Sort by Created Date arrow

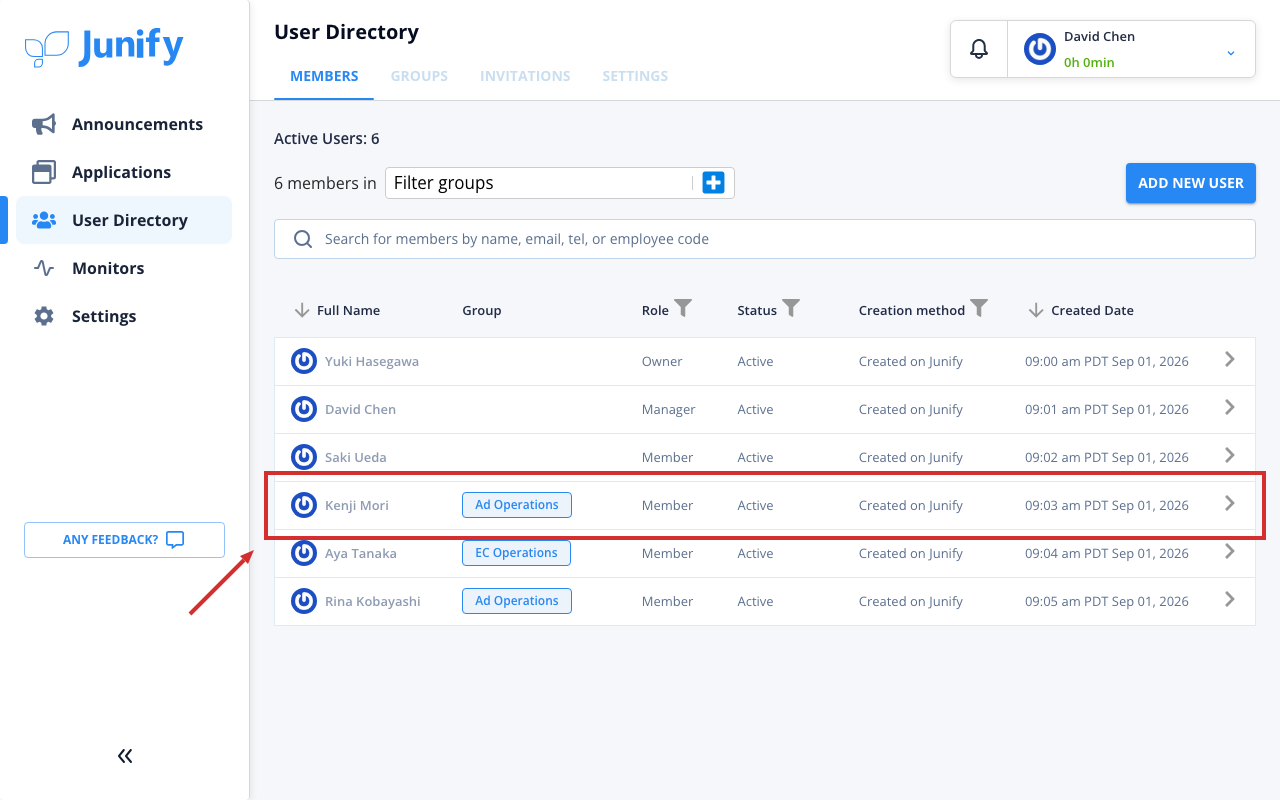click(1036, 310)
